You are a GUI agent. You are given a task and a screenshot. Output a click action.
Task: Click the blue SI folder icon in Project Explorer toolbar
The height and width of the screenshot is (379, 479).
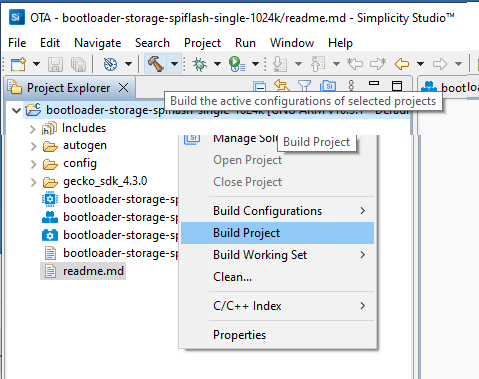(x=328, y=86)
